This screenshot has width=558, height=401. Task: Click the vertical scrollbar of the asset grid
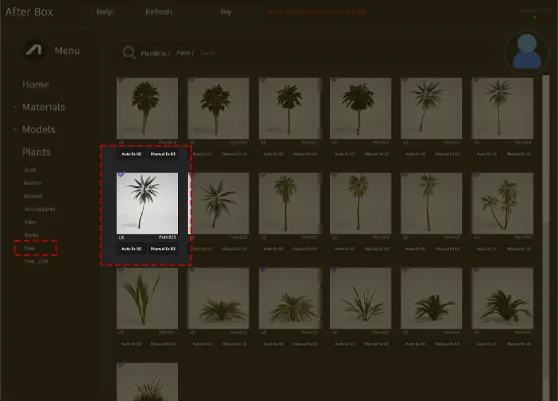pos(546,238)
